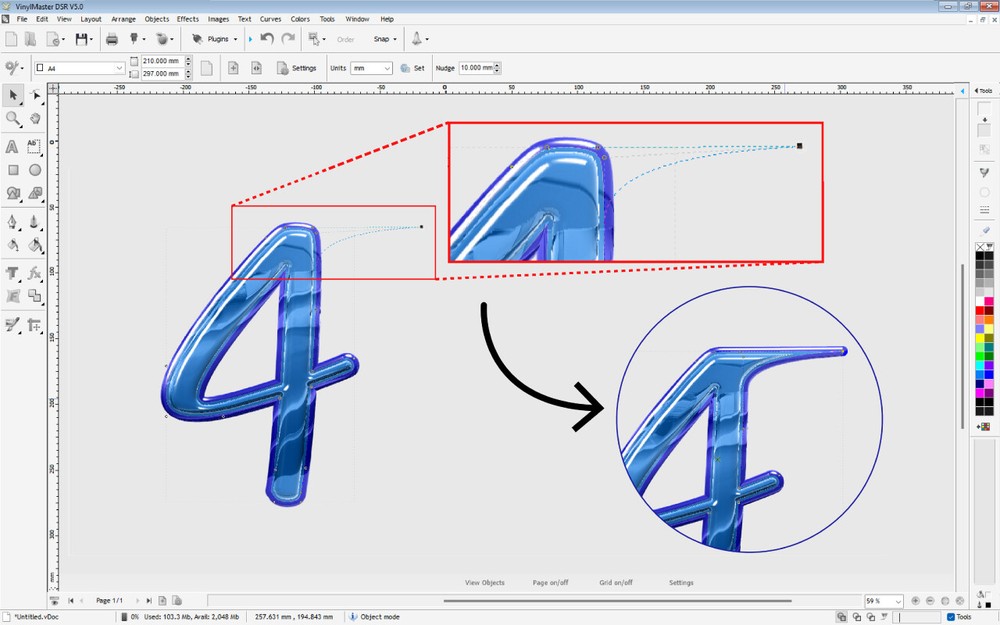Open the Effects menu
This screenshot has width=1000, height=625.
point(187,18)
